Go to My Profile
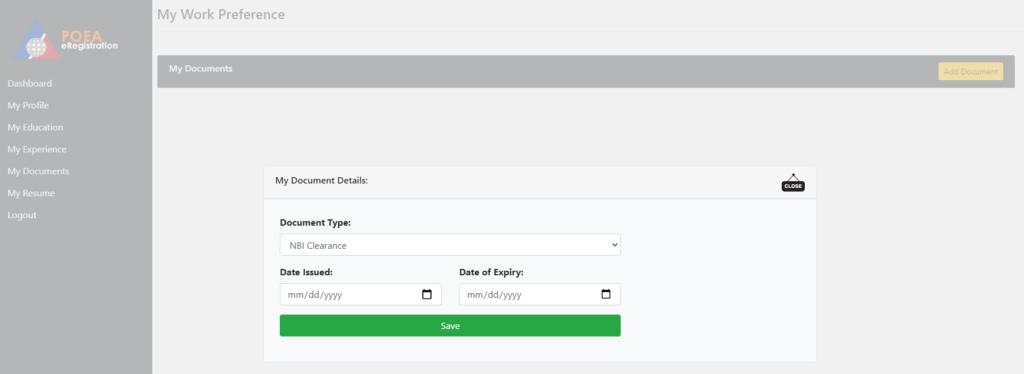Viewport: 1024px width, 374px height. (28, 106)
